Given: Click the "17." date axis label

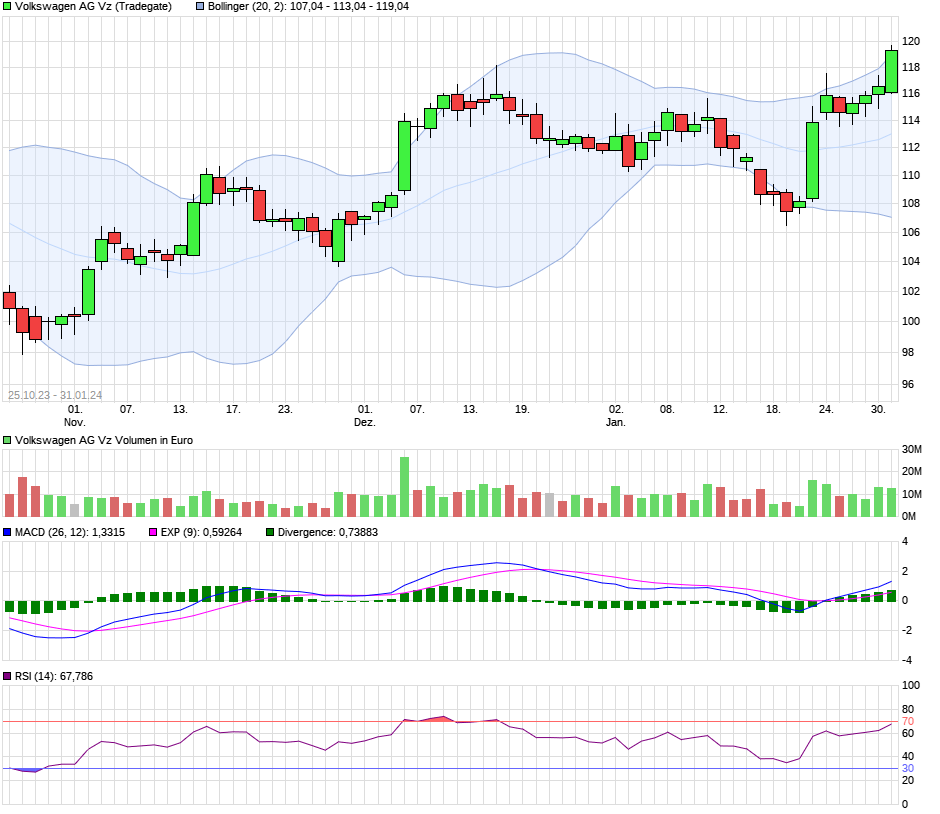Looking at the screenshot, I should 233,409.
